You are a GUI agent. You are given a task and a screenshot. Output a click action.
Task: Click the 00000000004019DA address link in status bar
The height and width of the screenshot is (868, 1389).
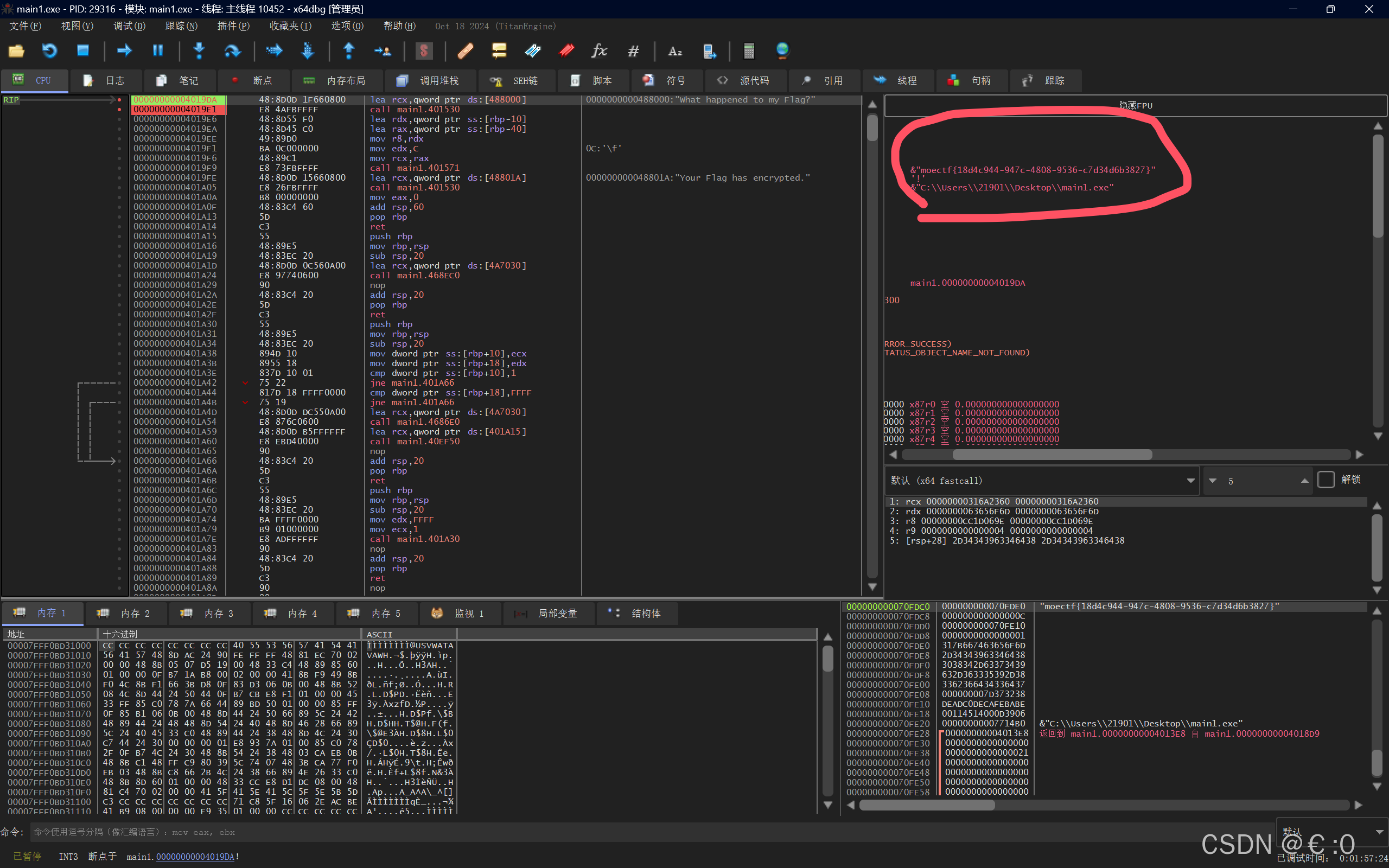pos(195,857)
